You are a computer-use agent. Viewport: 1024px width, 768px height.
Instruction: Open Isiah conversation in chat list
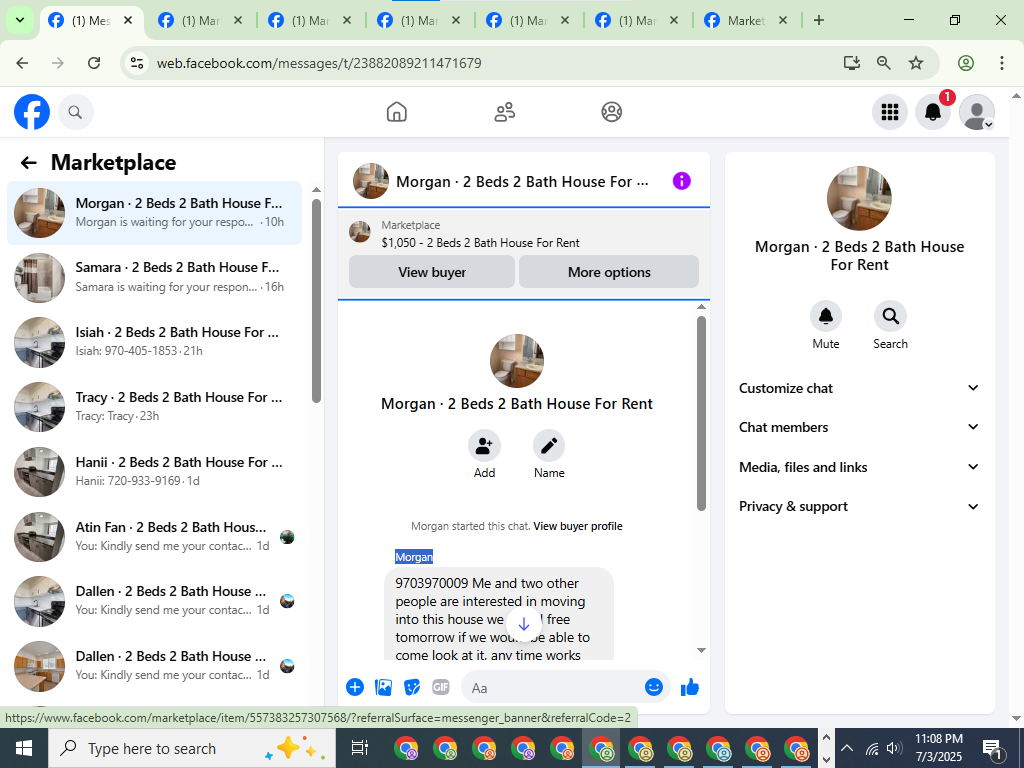(x=154, y=342)
